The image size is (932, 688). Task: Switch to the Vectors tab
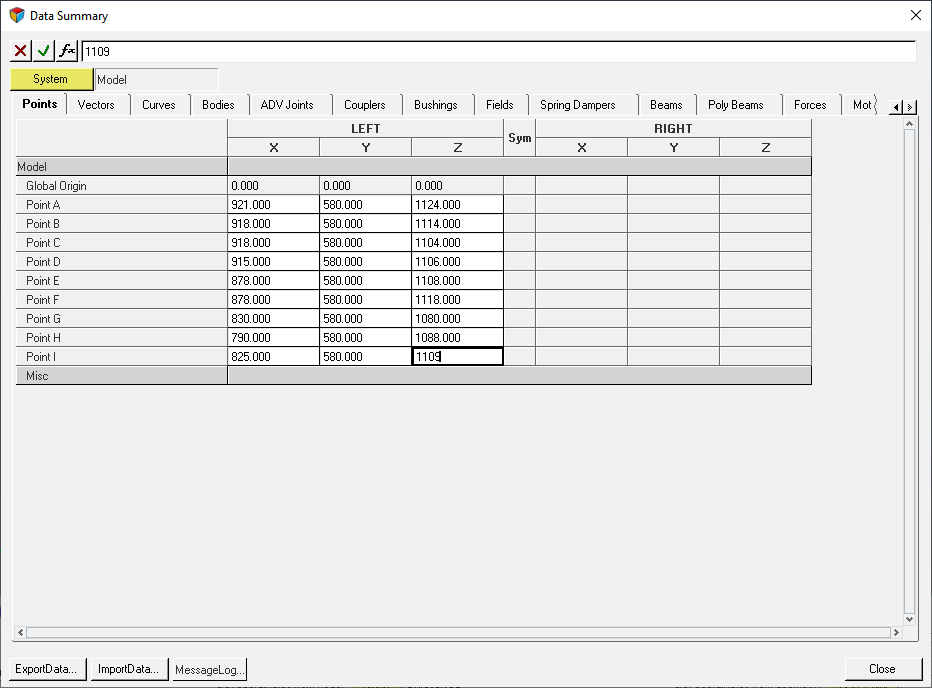pos(96,105)
